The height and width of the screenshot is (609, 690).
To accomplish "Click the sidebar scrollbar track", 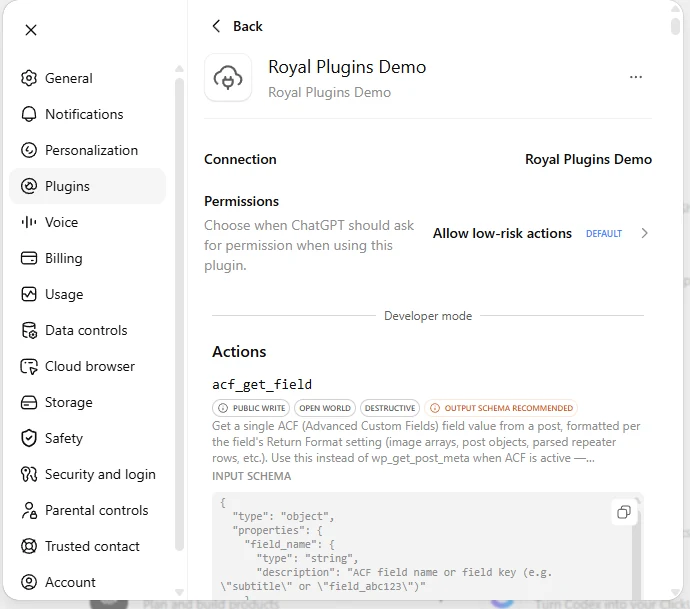I will (179, 315).
